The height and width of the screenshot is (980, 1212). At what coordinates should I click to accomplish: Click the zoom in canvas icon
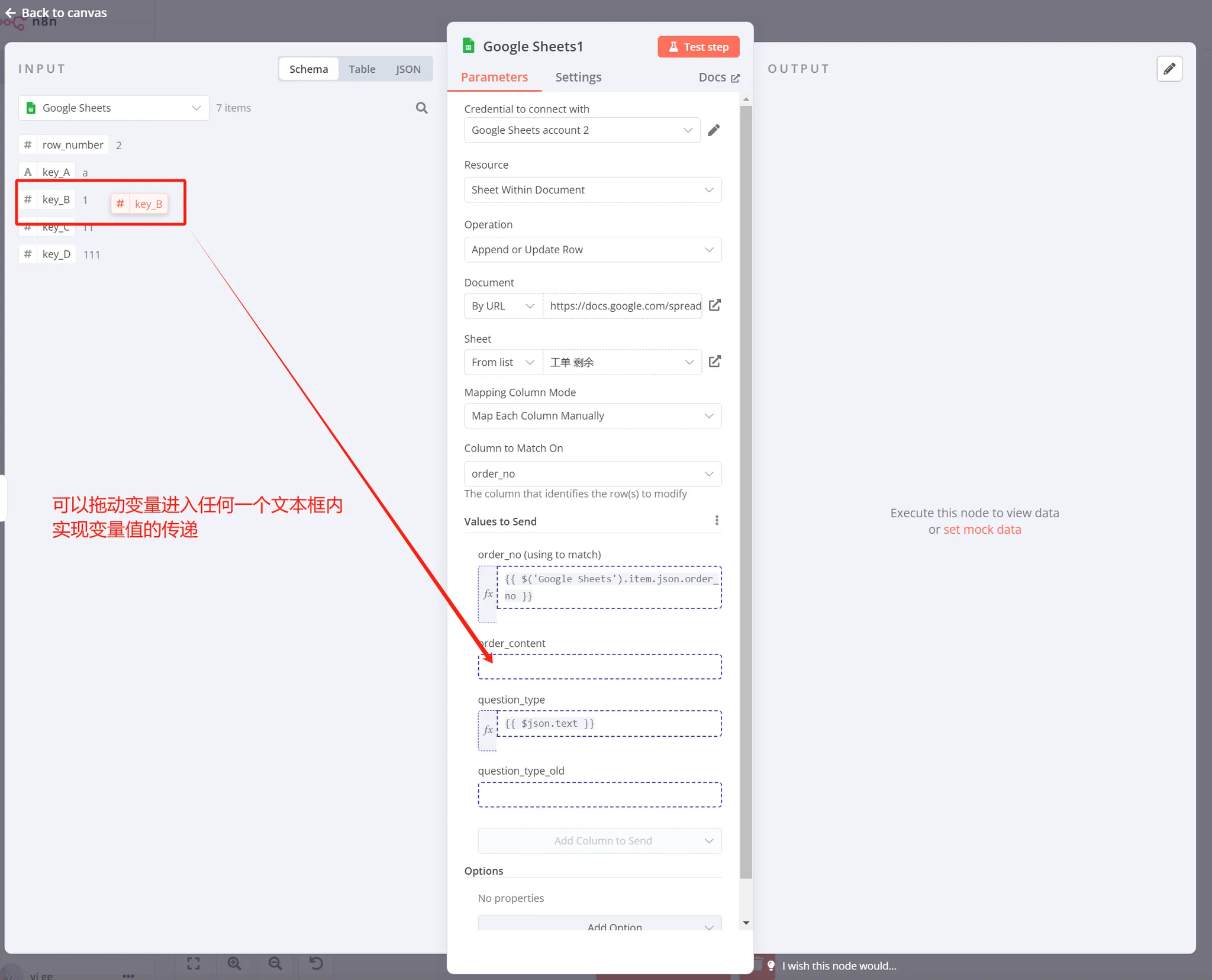(234, 963)
